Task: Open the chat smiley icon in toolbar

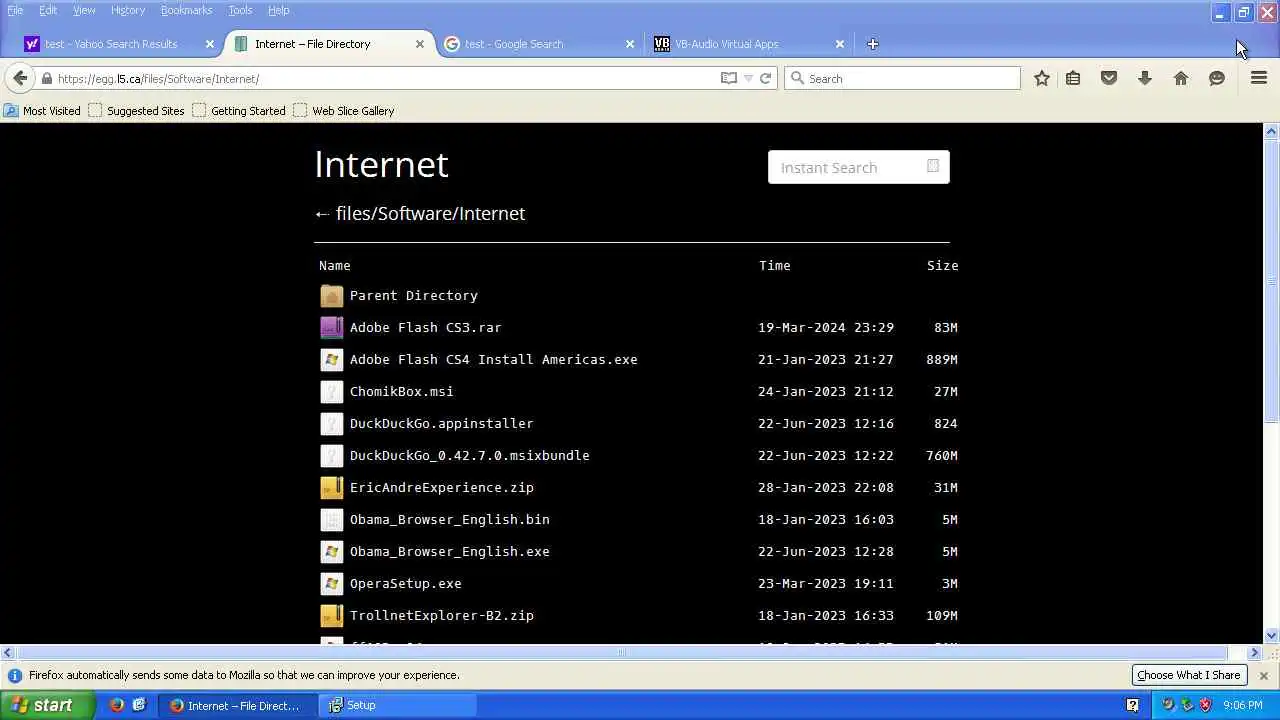Action: (x=1217, y=78)
